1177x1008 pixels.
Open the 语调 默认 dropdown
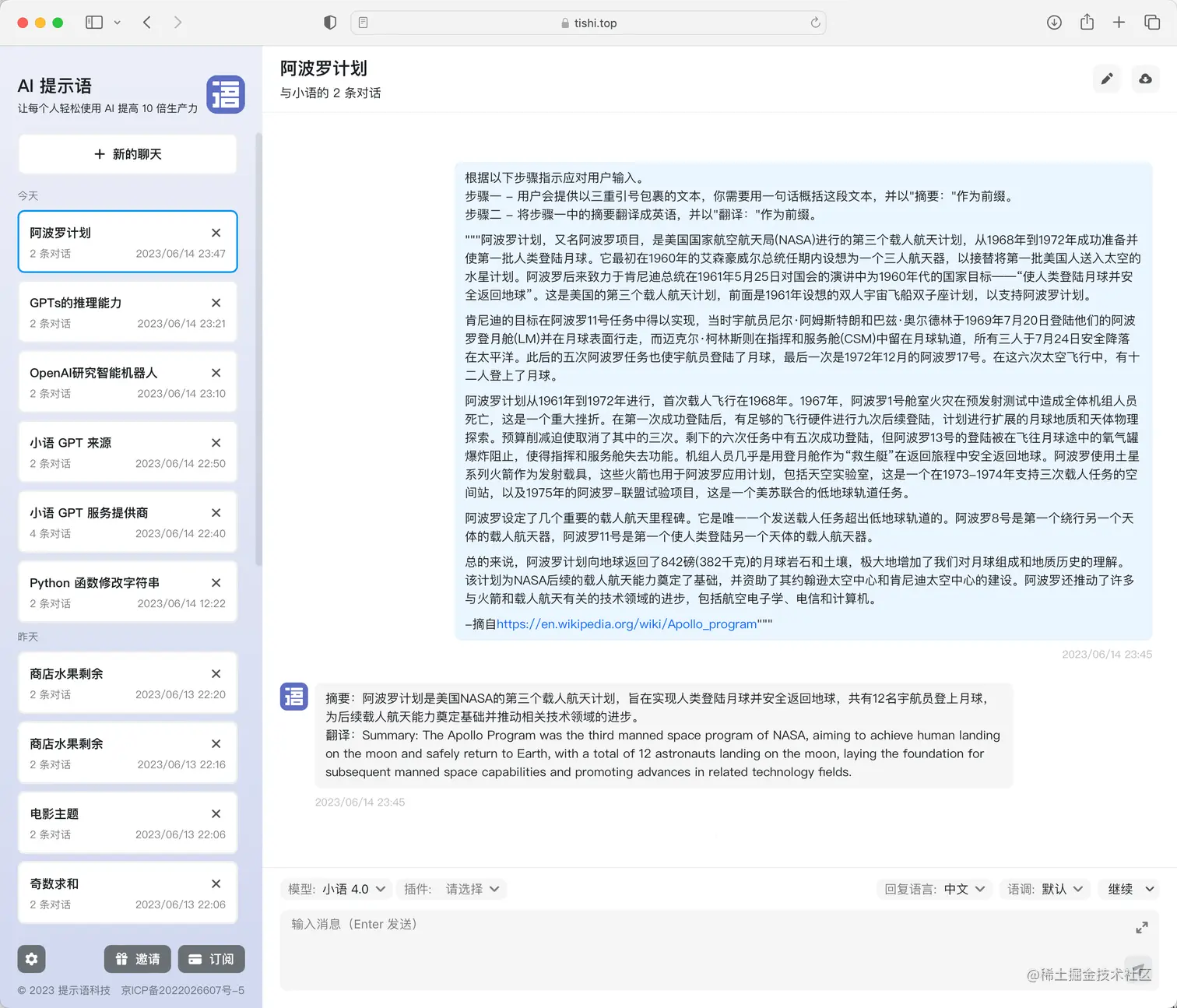tap(1045, 889)
